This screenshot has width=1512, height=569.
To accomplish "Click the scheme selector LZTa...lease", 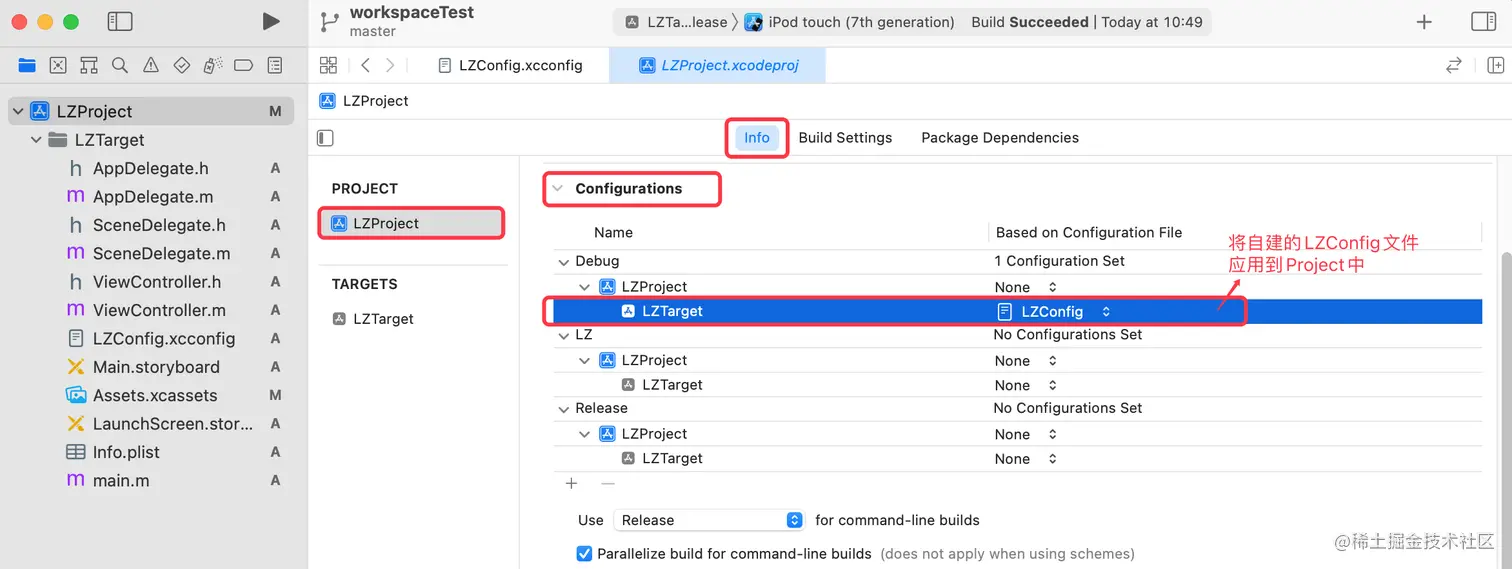I will 675,22.
